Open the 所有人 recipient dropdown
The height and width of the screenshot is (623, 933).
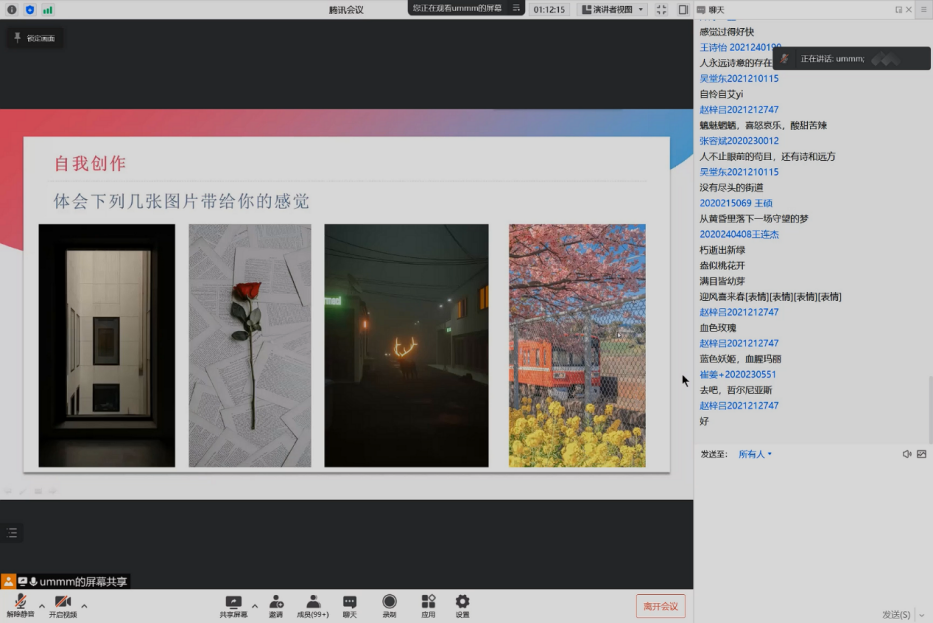click(x=755, y=454)
